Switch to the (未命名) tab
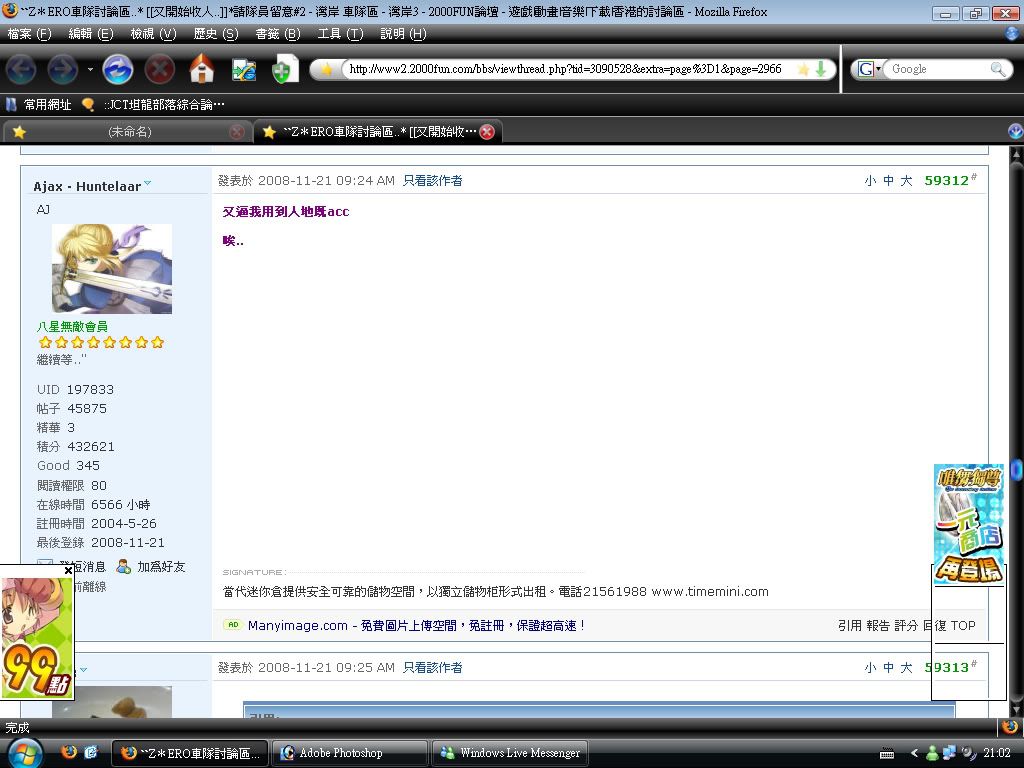The width and height of the screenshot is (1024, 768). [129, 132]
